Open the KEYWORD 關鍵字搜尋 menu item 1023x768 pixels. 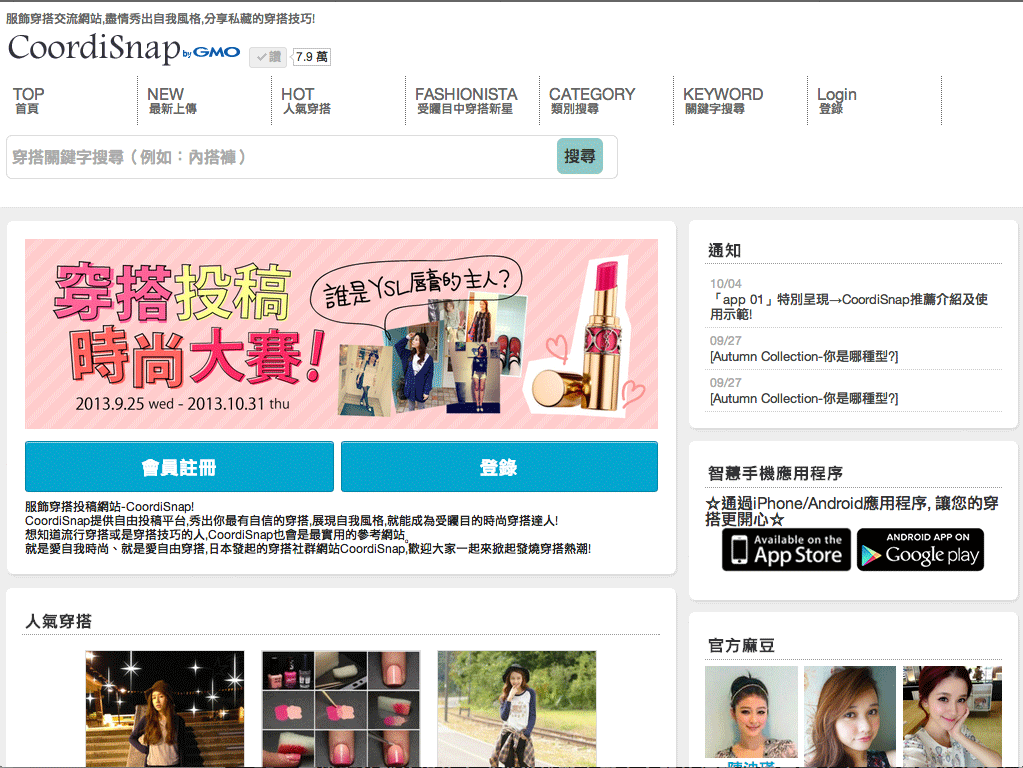(x=723, y=100)
